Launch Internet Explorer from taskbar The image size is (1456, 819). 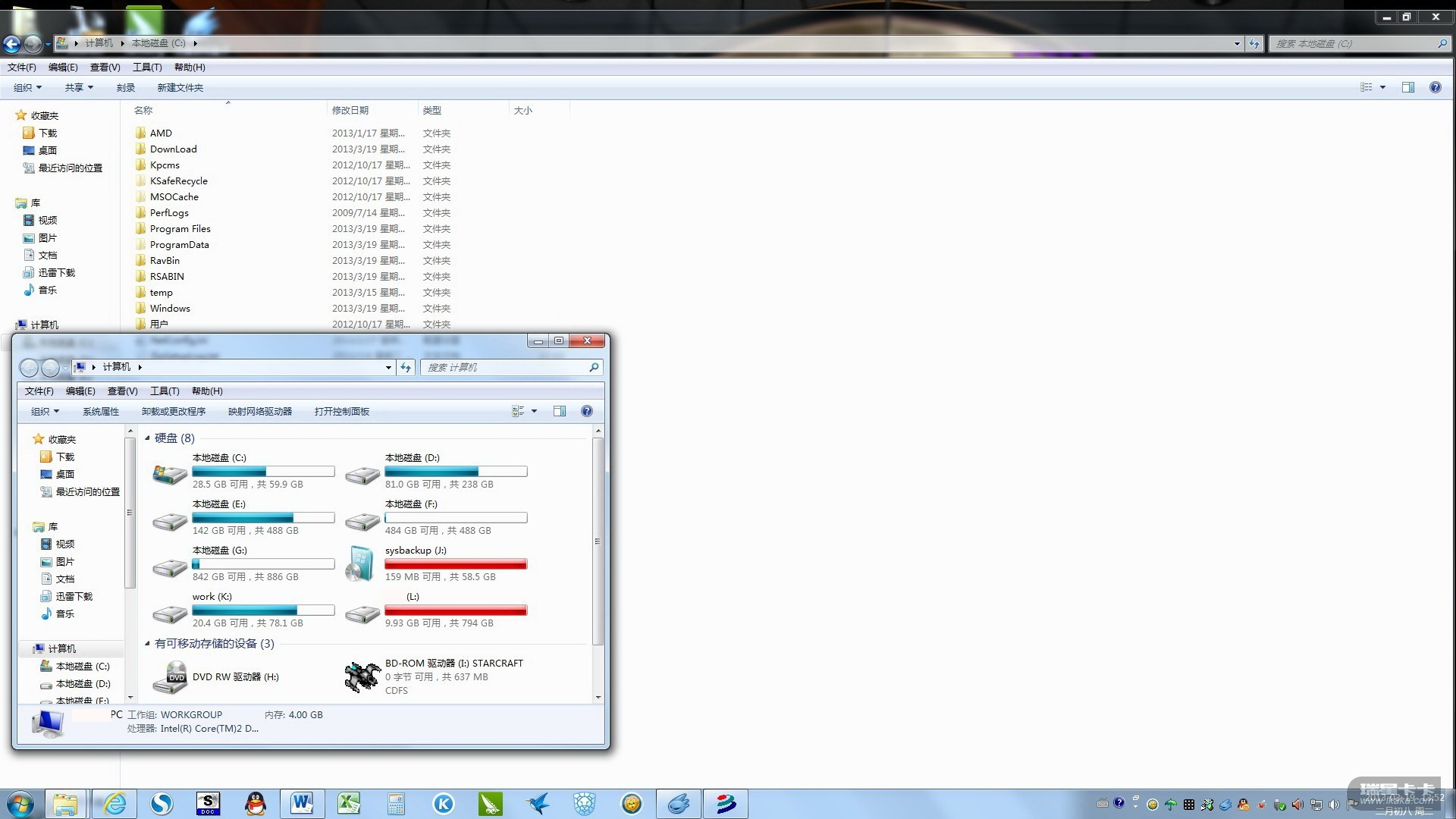[x=115, y=803]
